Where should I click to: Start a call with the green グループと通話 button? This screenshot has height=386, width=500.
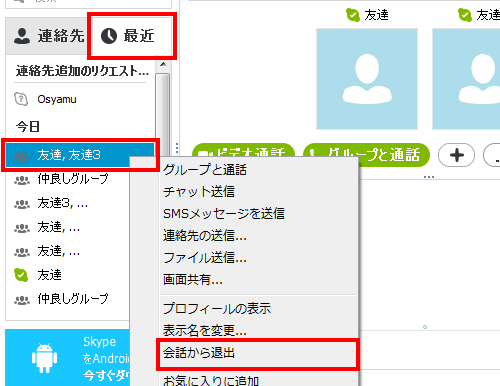[366, 155]
